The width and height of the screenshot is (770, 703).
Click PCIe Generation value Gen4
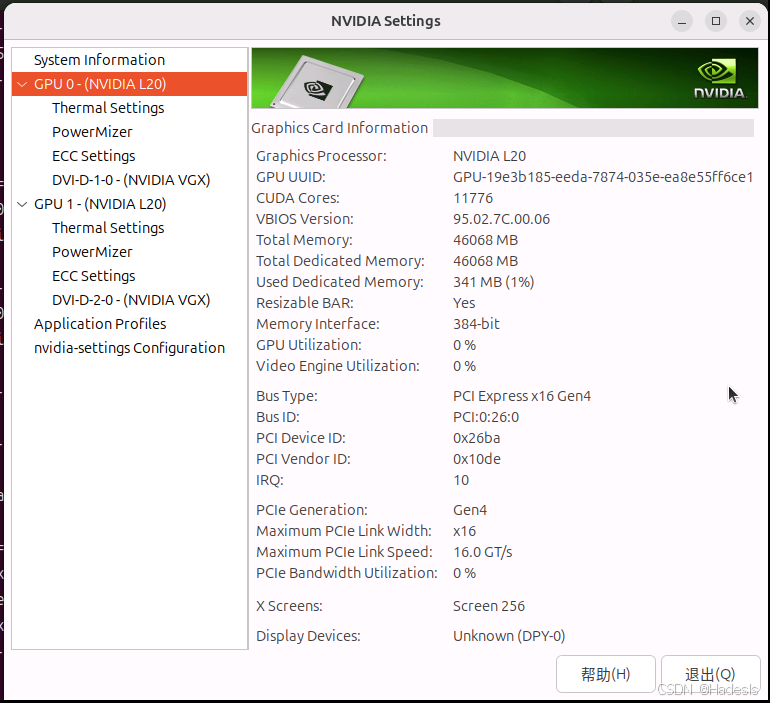coord(470,511)
